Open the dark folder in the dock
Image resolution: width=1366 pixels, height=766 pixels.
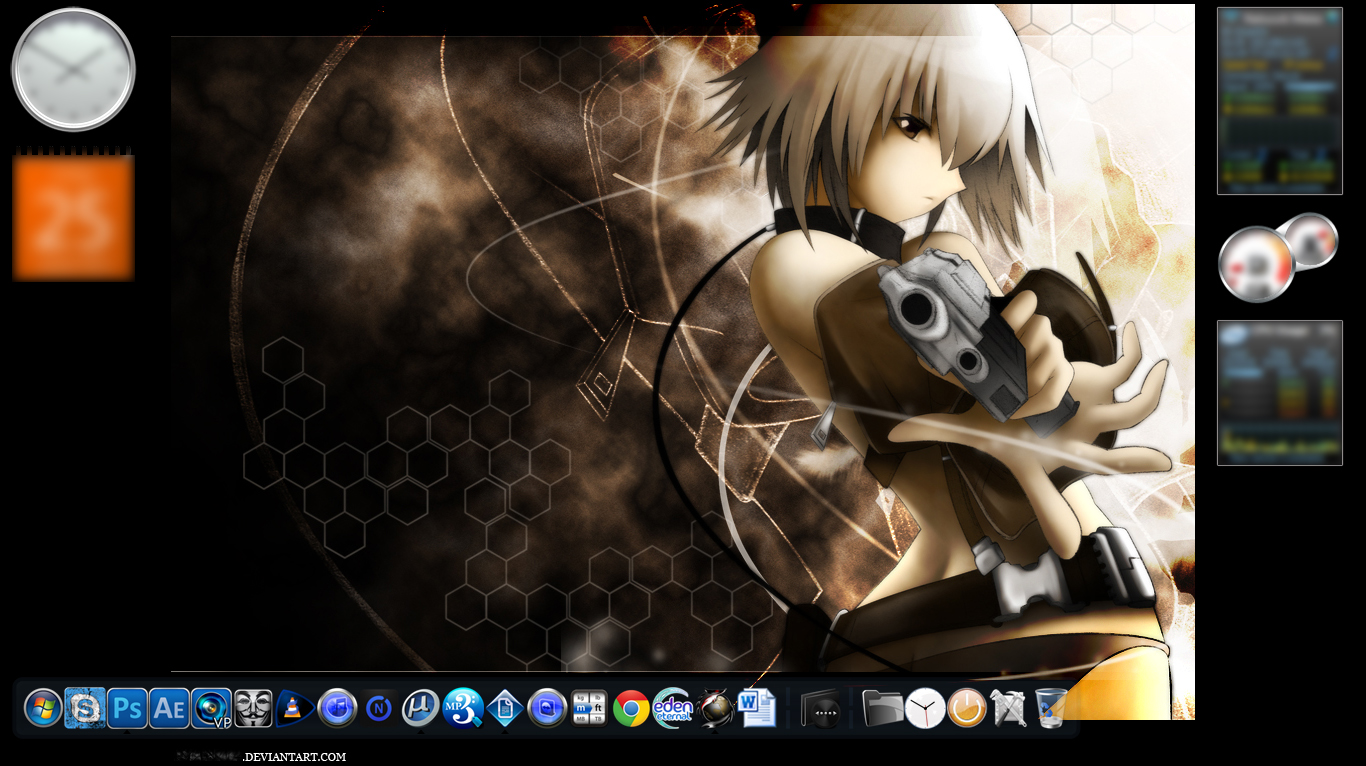coord(883,708)
